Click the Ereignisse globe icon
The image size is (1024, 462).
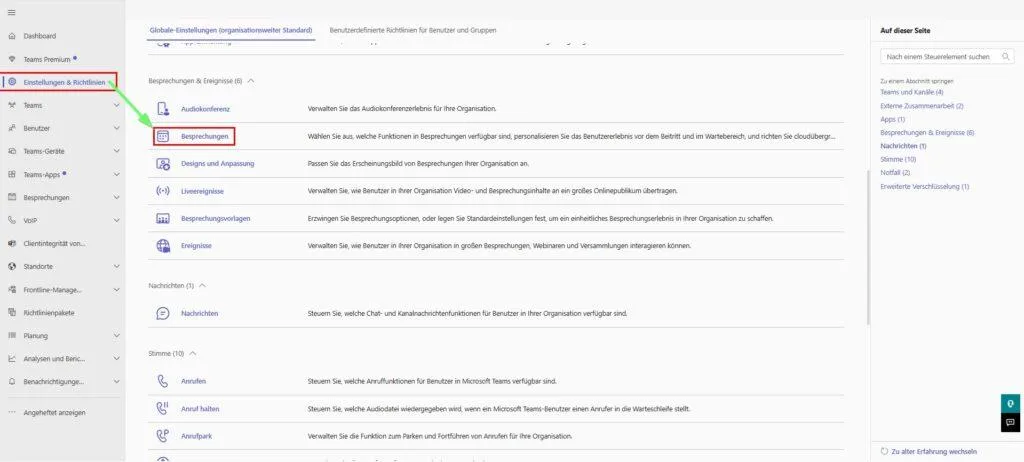163,245
